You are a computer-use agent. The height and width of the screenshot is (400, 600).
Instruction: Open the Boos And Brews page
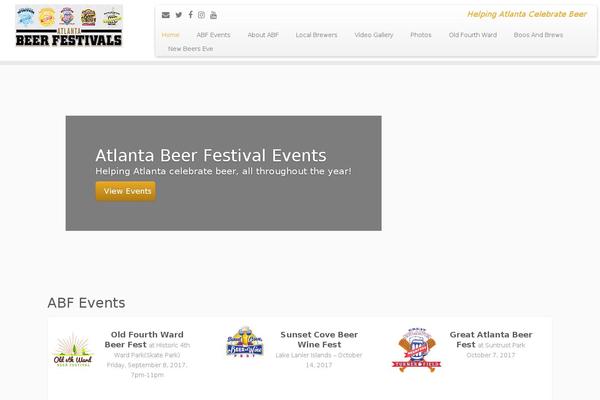tap(538, 35)
